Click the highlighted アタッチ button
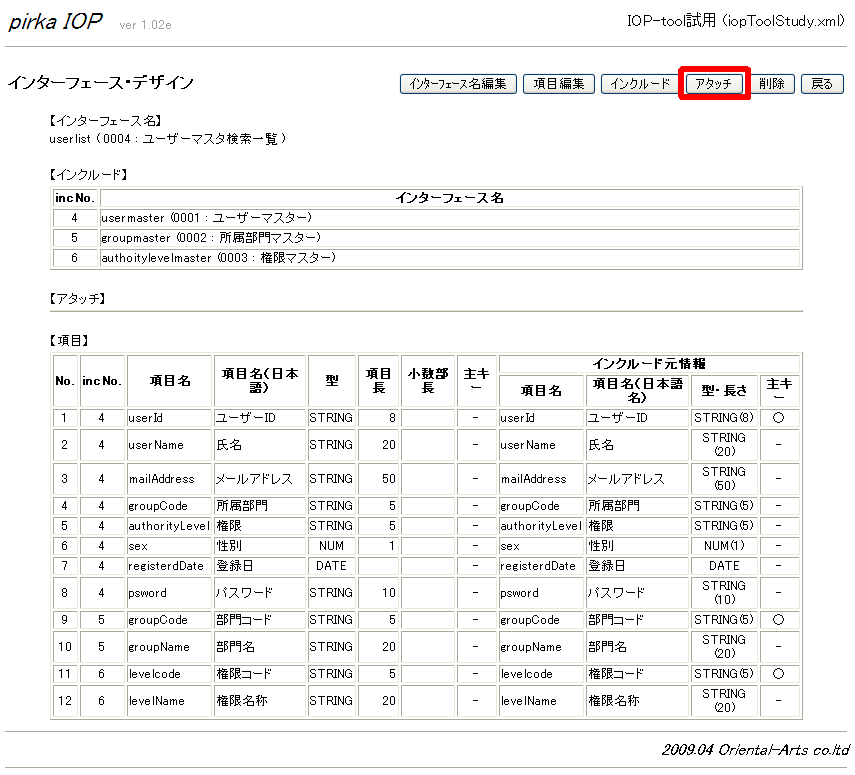 (x=714, y=84)
